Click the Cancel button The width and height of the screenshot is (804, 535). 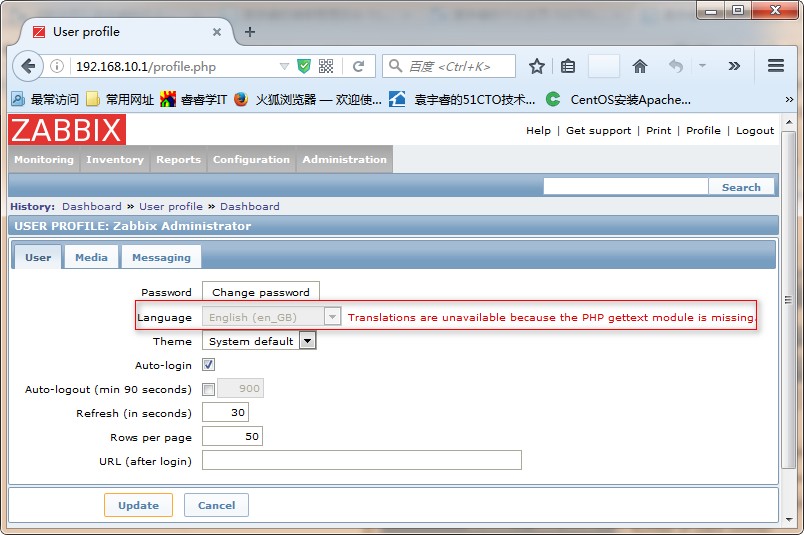pos(216,505)
